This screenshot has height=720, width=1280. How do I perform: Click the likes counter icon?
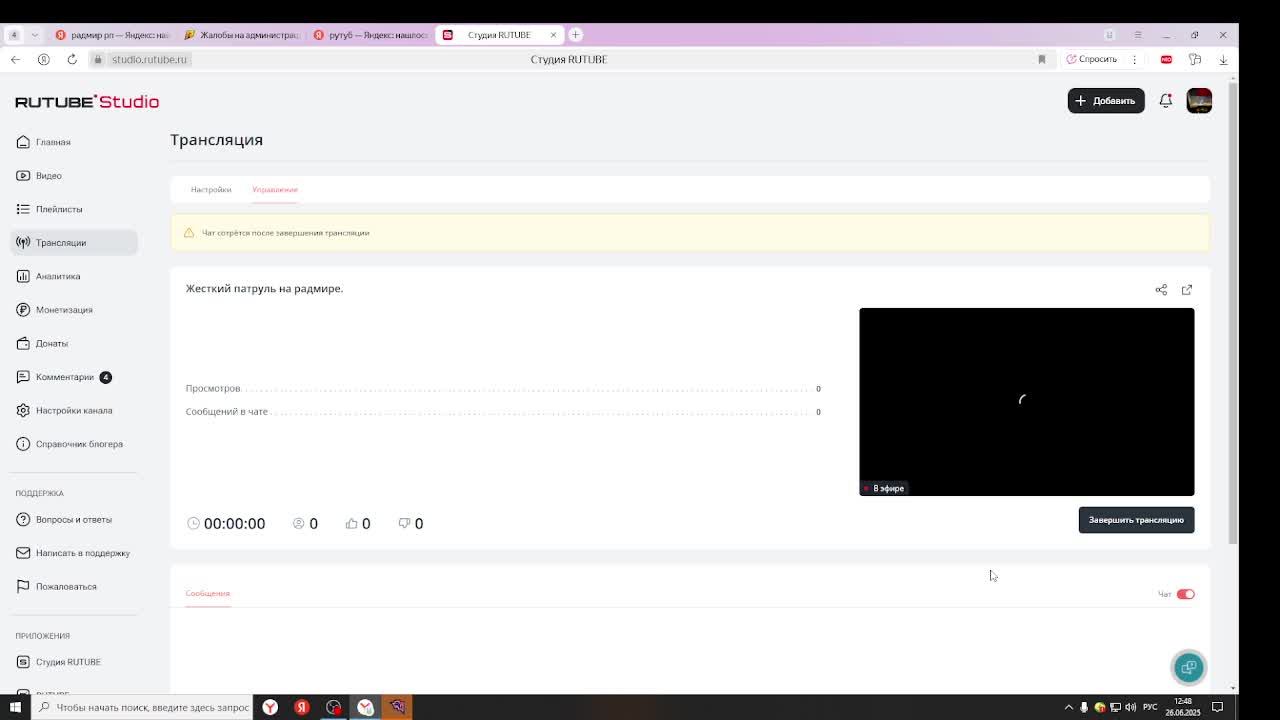point(351,523)
